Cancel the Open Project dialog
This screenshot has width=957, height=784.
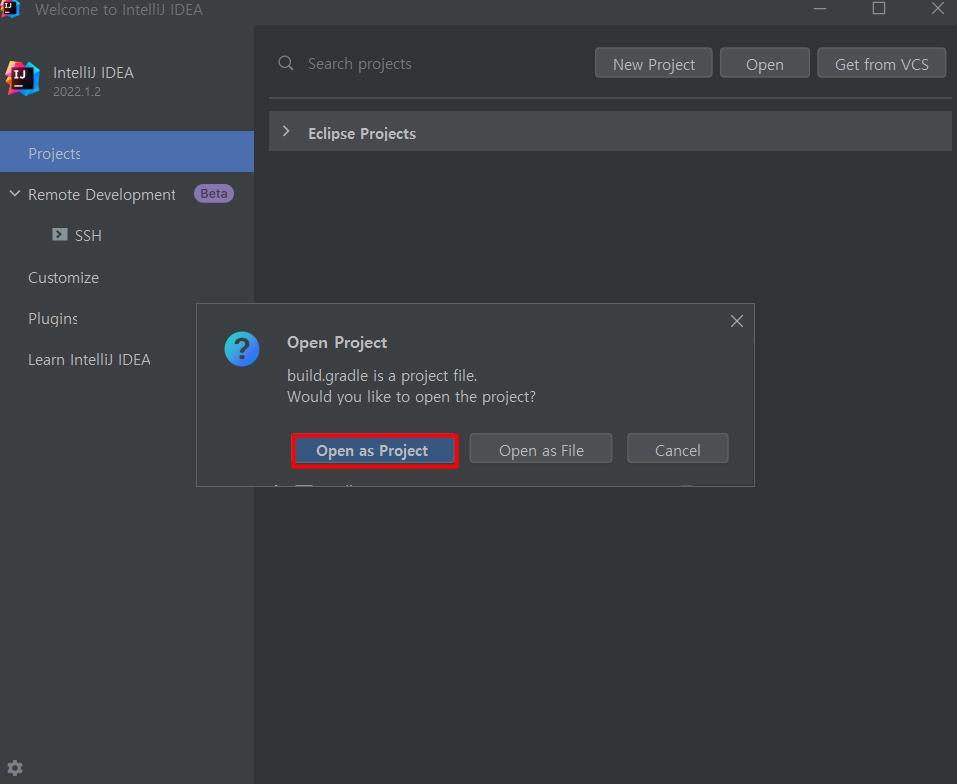677,449
